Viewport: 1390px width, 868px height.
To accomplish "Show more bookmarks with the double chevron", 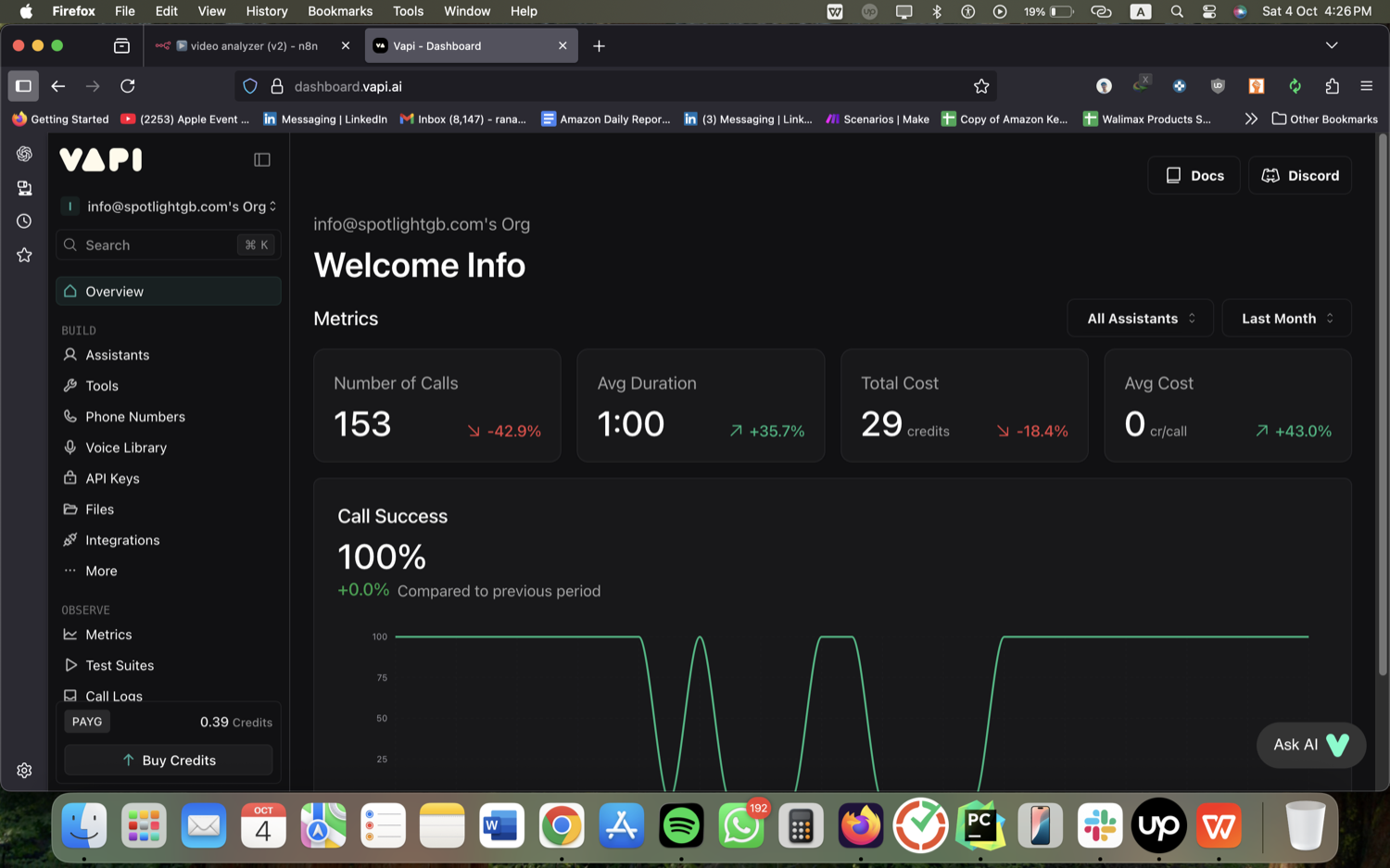I will [1251, 119].
